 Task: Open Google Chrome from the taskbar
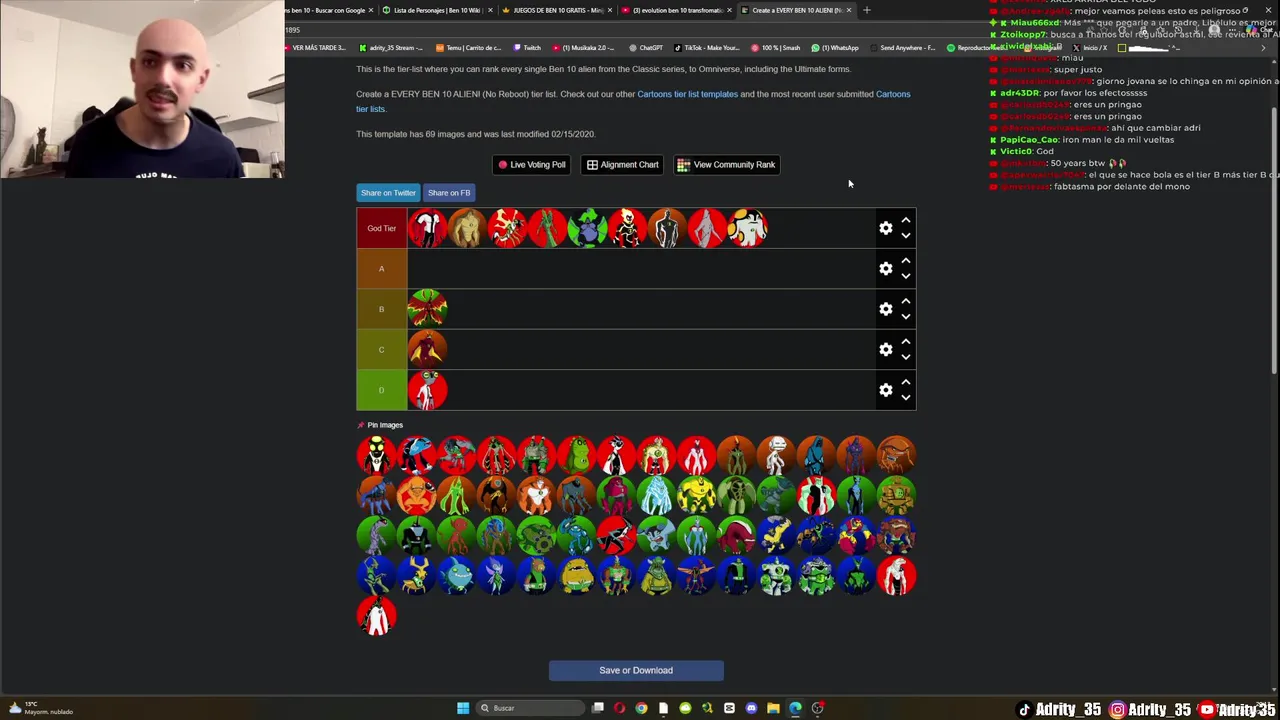click(x=641, y=708)
